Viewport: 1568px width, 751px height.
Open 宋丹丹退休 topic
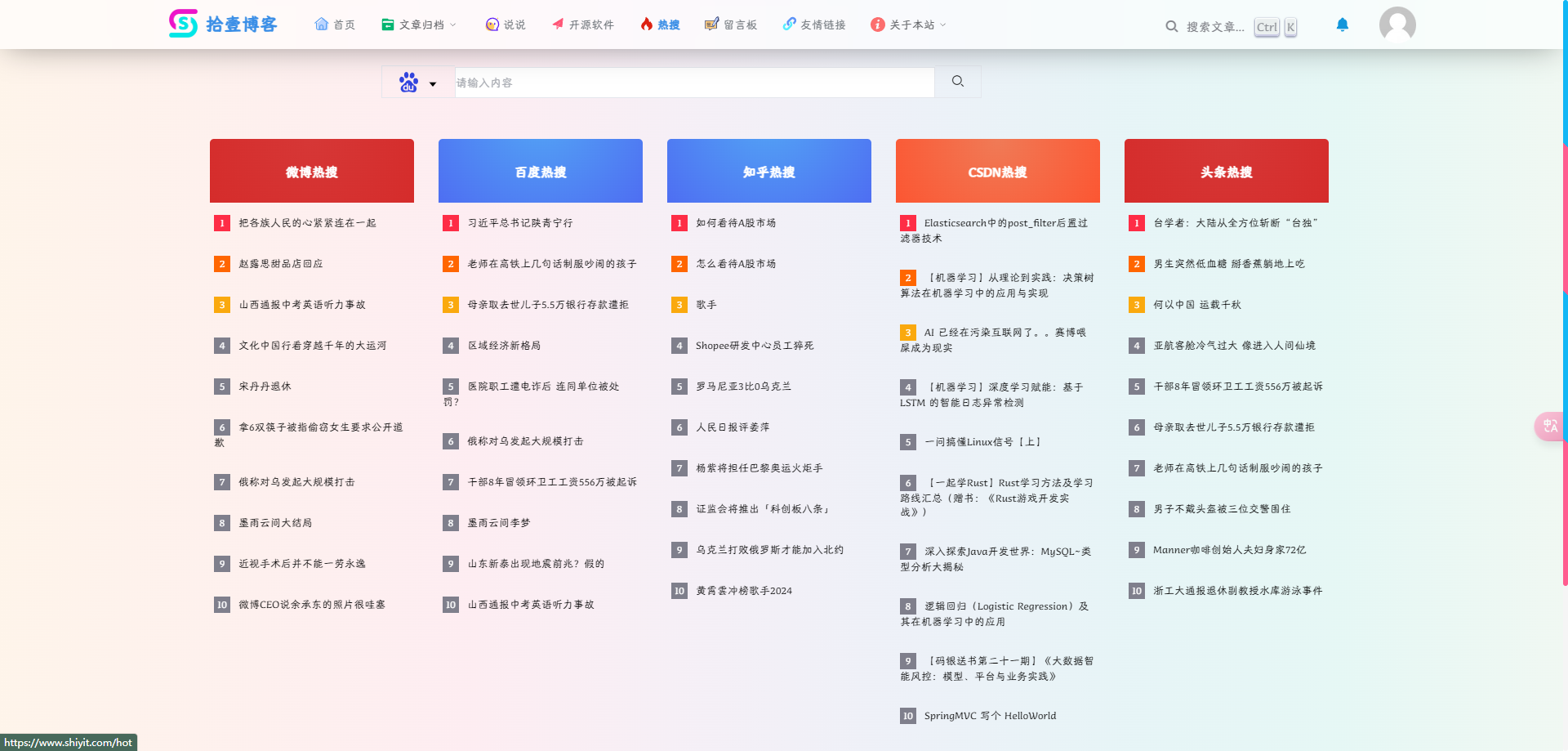(x=265, y=387)
